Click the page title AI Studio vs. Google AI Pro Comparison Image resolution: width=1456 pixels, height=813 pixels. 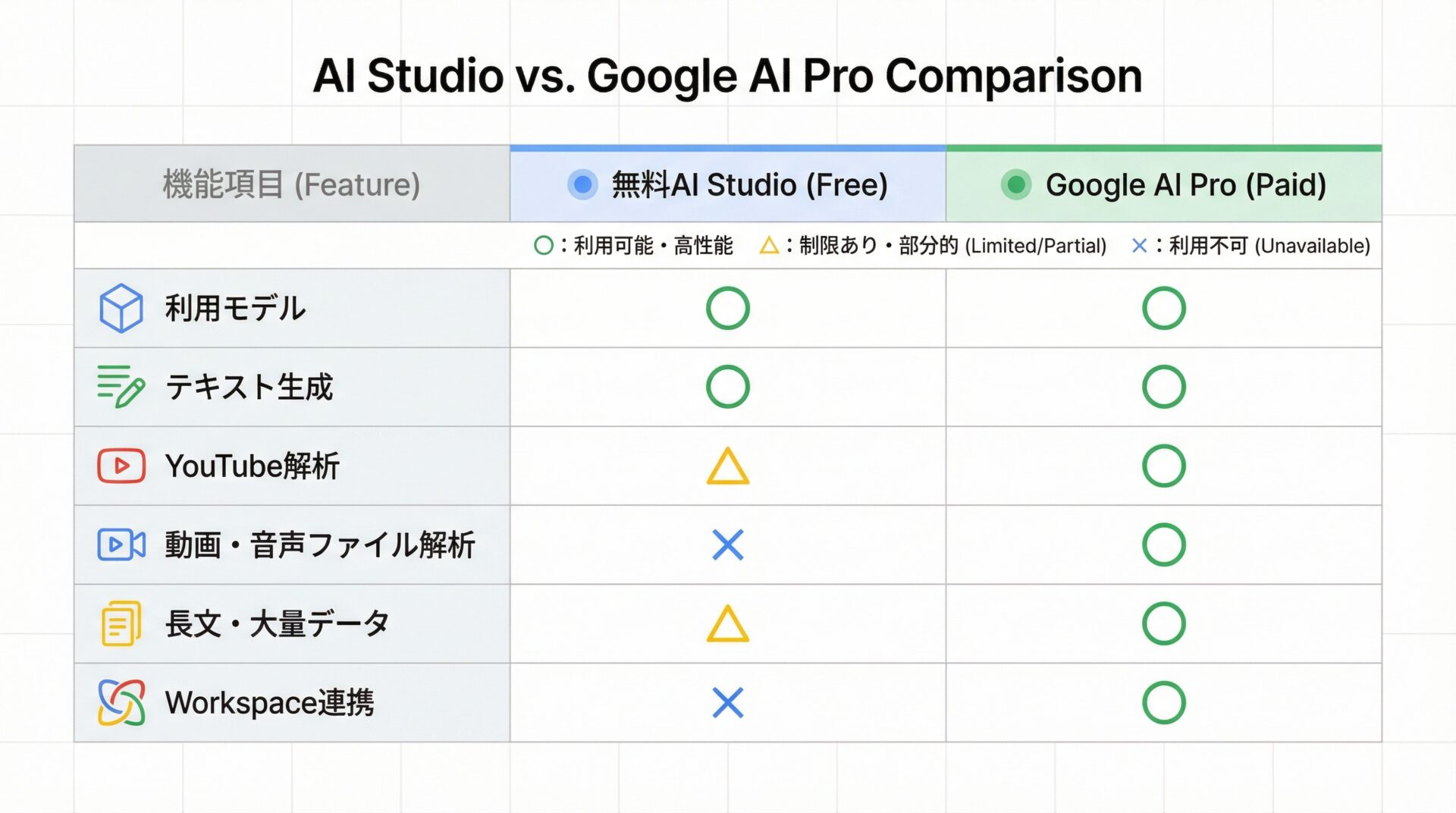point(727,76)
